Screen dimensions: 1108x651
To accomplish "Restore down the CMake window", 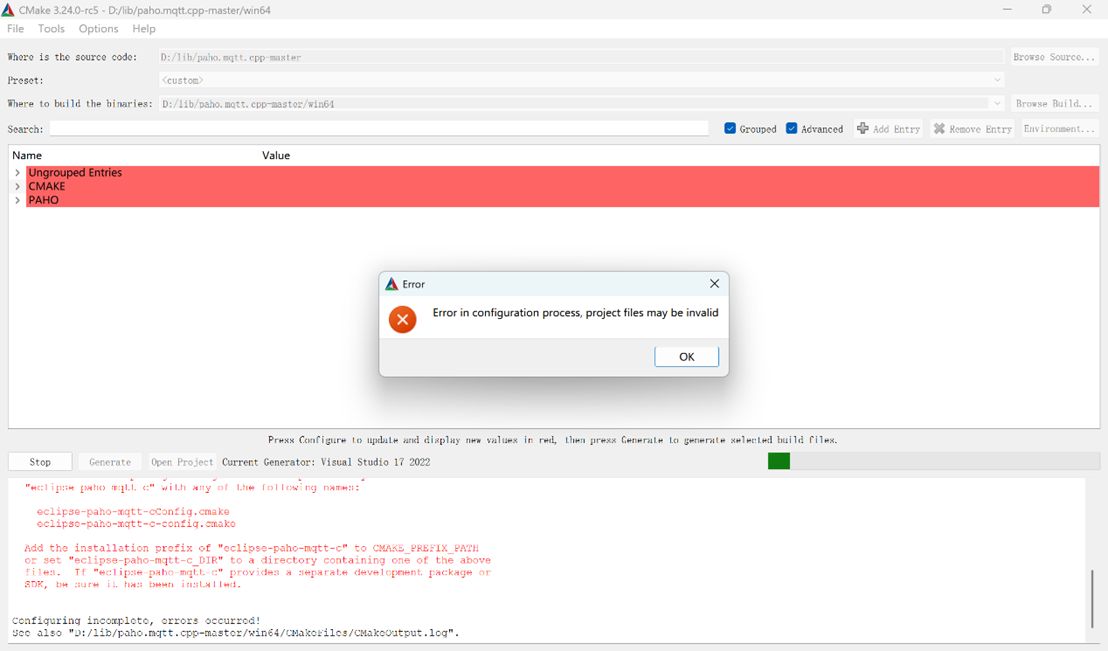I will click(x=1047, y=9).
